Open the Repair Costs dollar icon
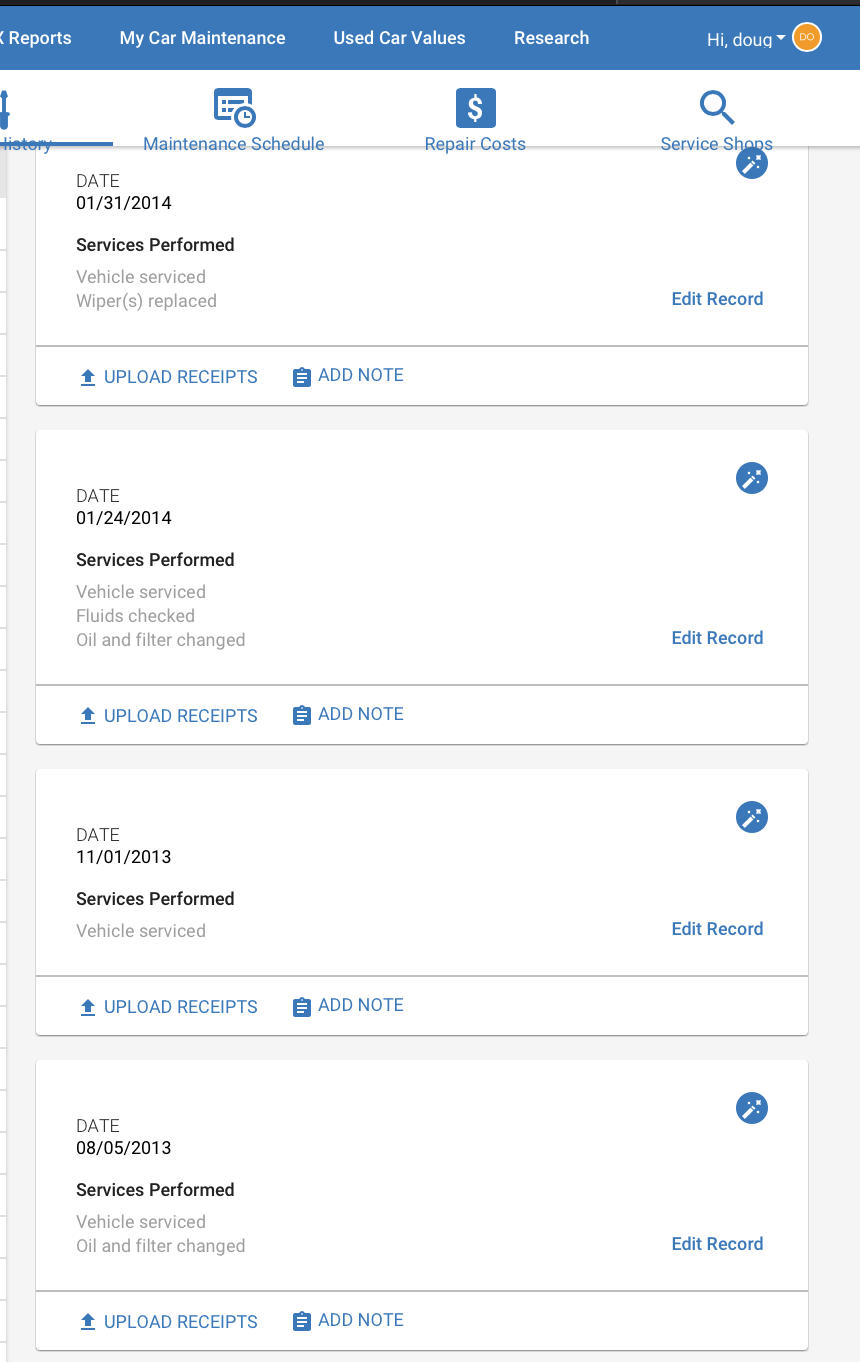 pyautogui.click(x=476, y=108)
